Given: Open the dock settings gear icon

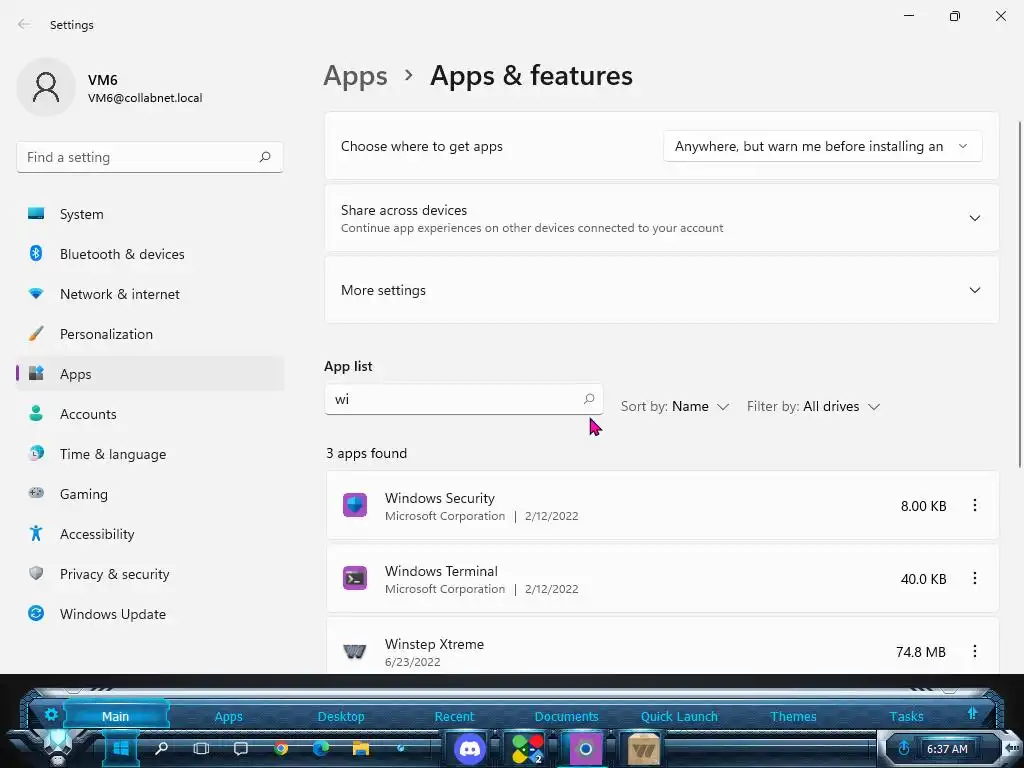Looking at the screenshot, I should [x=51, y=714].
